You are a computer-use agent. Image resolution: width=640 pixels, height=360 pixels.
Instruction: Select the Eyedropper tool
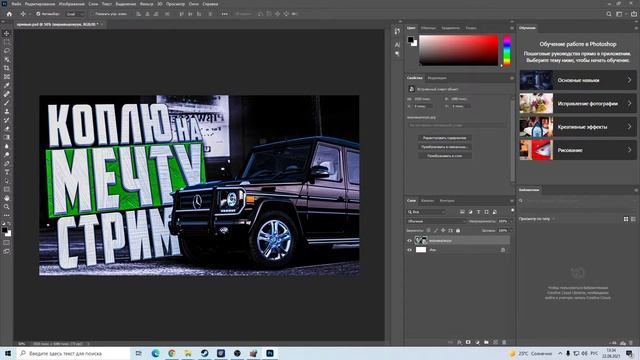7,85
